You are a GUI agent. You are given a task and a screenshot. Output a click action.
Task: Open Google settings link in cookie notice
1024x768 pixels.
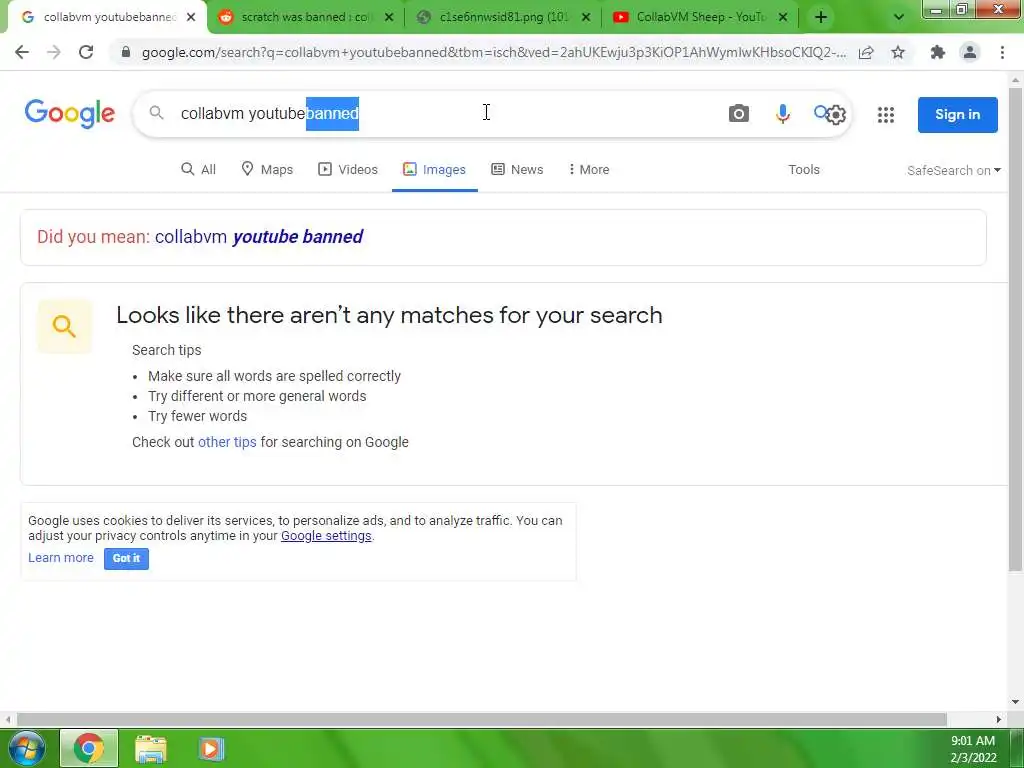point(326,536)
